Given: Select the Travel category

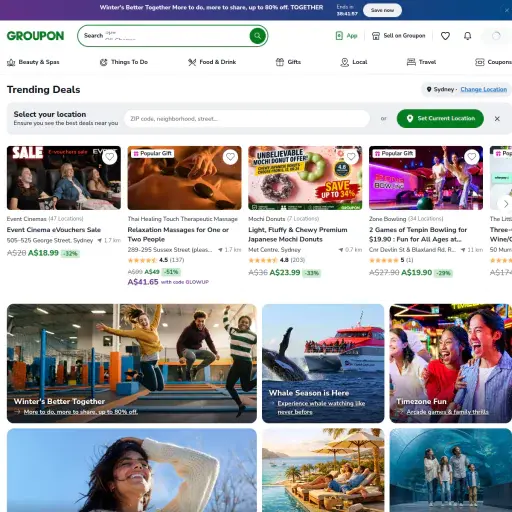Looking at the screenshot, I should pos(421,62).
